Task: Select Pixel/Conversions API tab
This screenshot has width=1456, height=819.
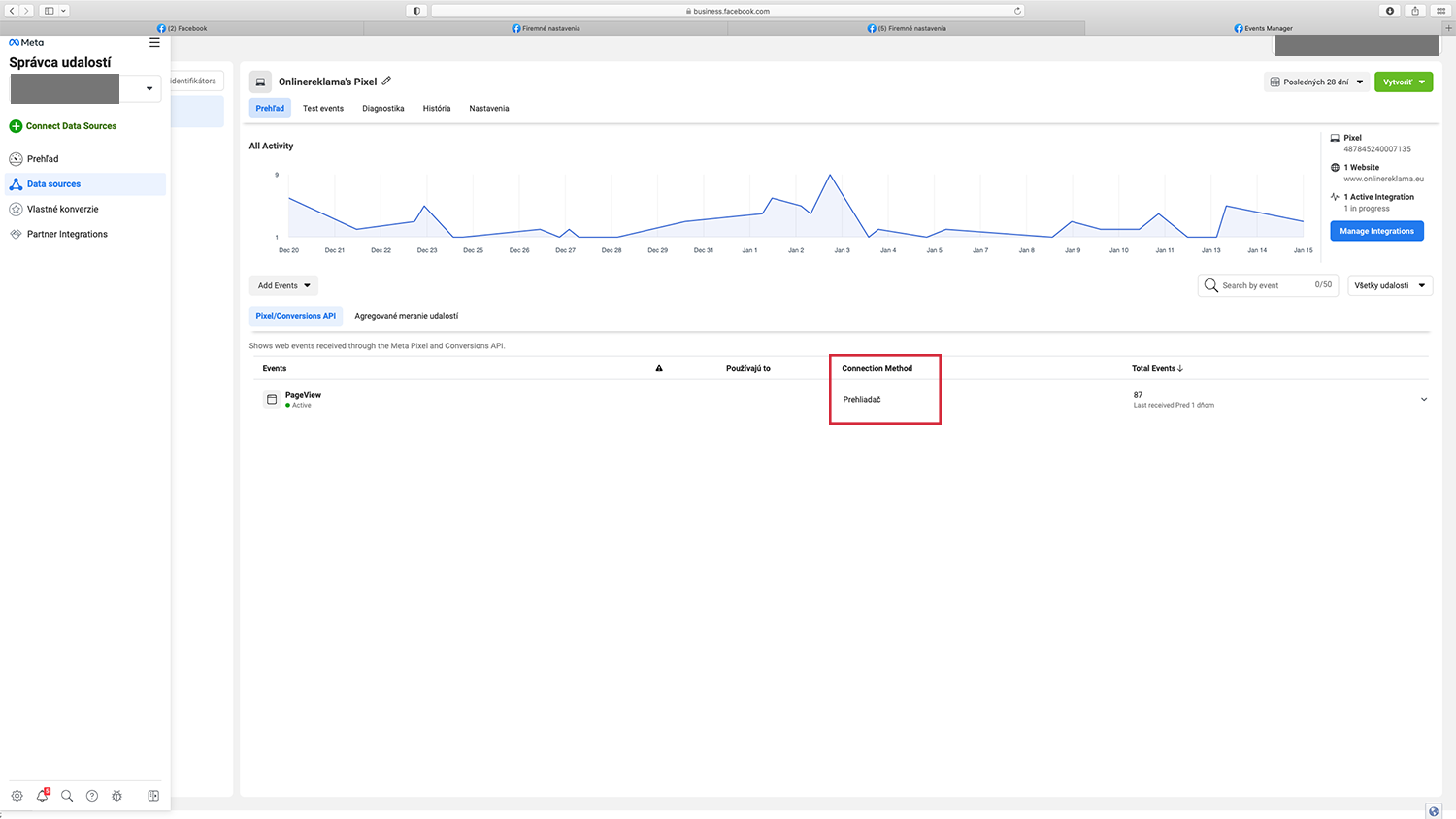Action: click(x=296, y=316)
